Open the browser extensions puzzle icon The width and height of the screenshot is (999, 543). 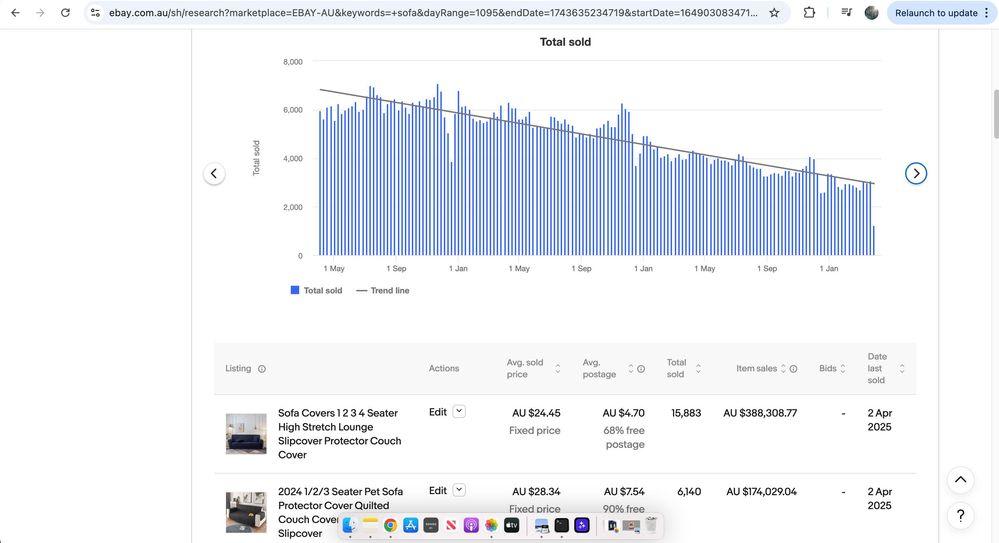[x=809, y=13]
